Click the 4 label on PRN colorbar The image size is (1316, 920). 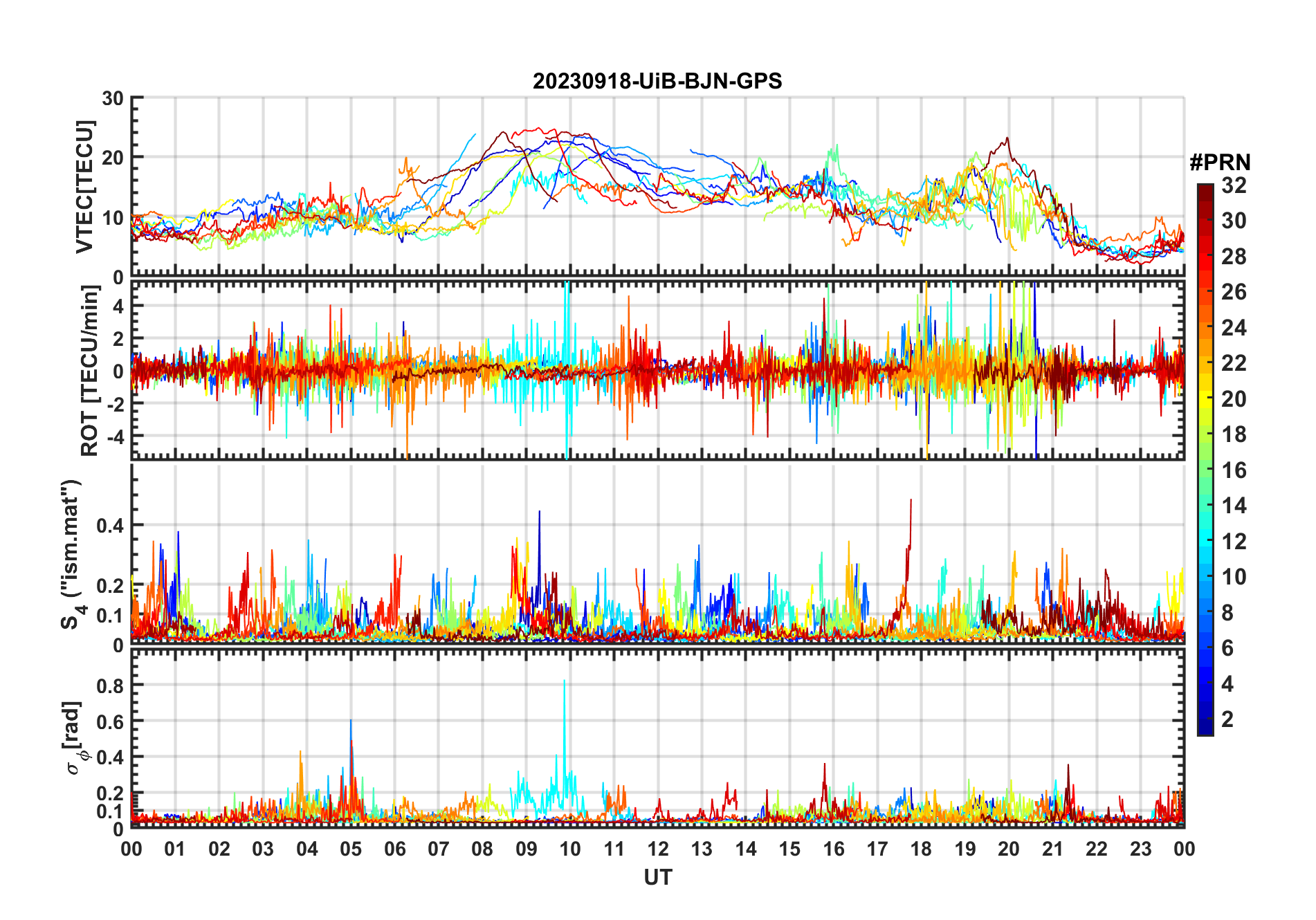[x=1228, y=683]
